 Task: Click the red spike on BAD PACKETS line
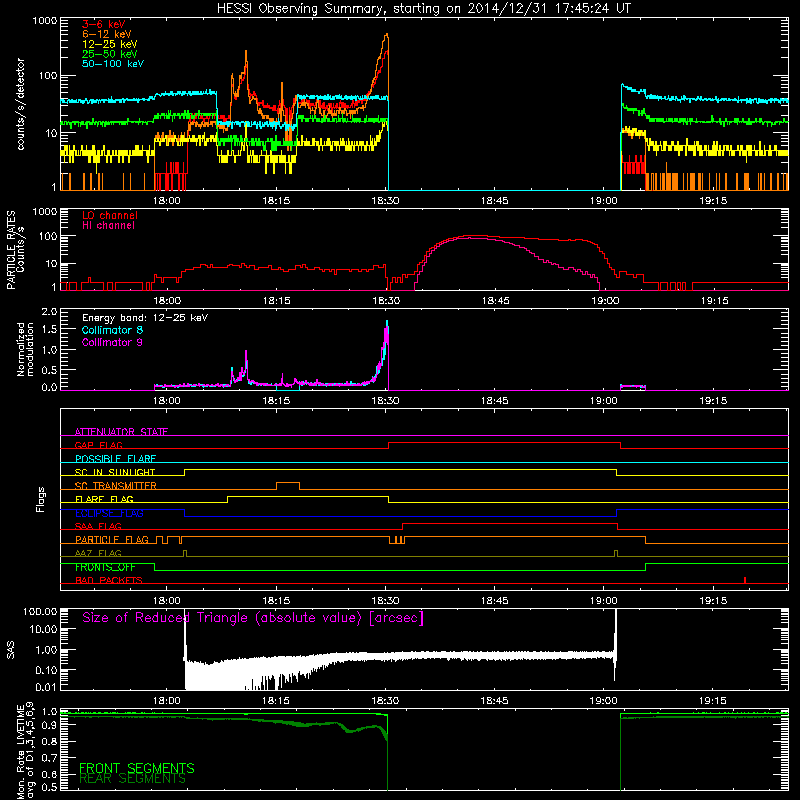[745, 580]
